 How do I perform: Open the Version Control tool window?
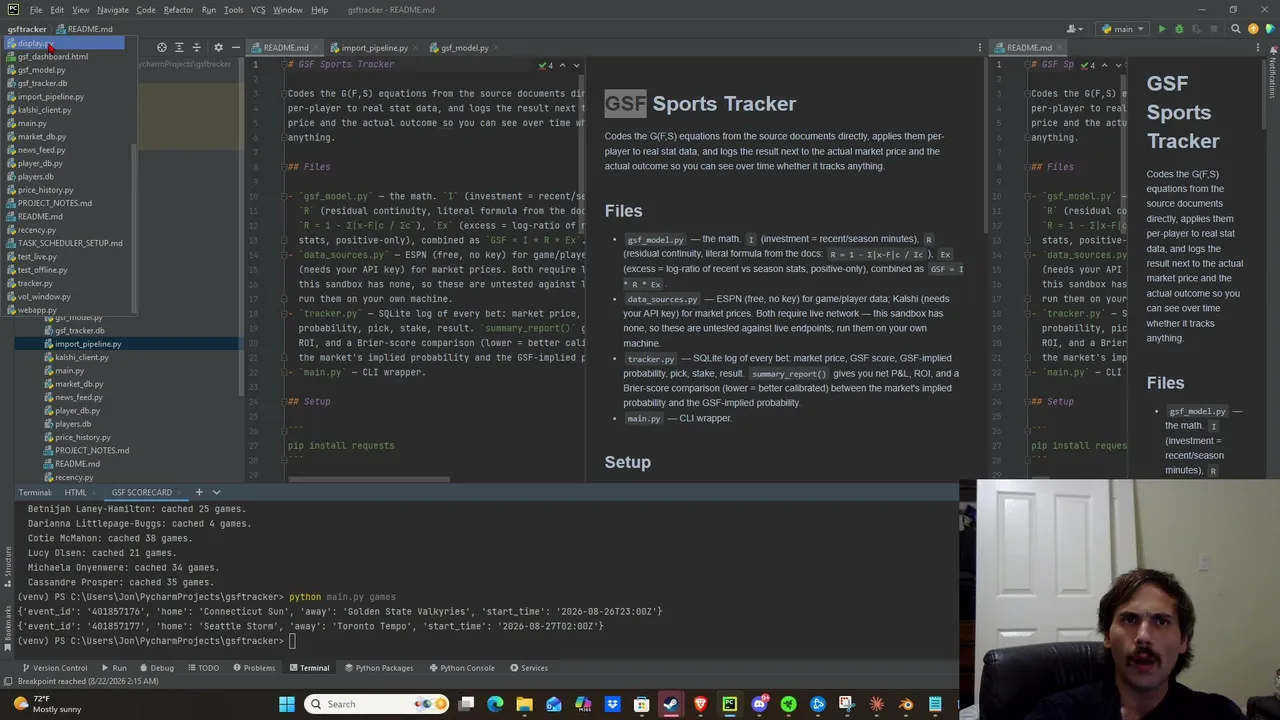[x=53, y=668]
